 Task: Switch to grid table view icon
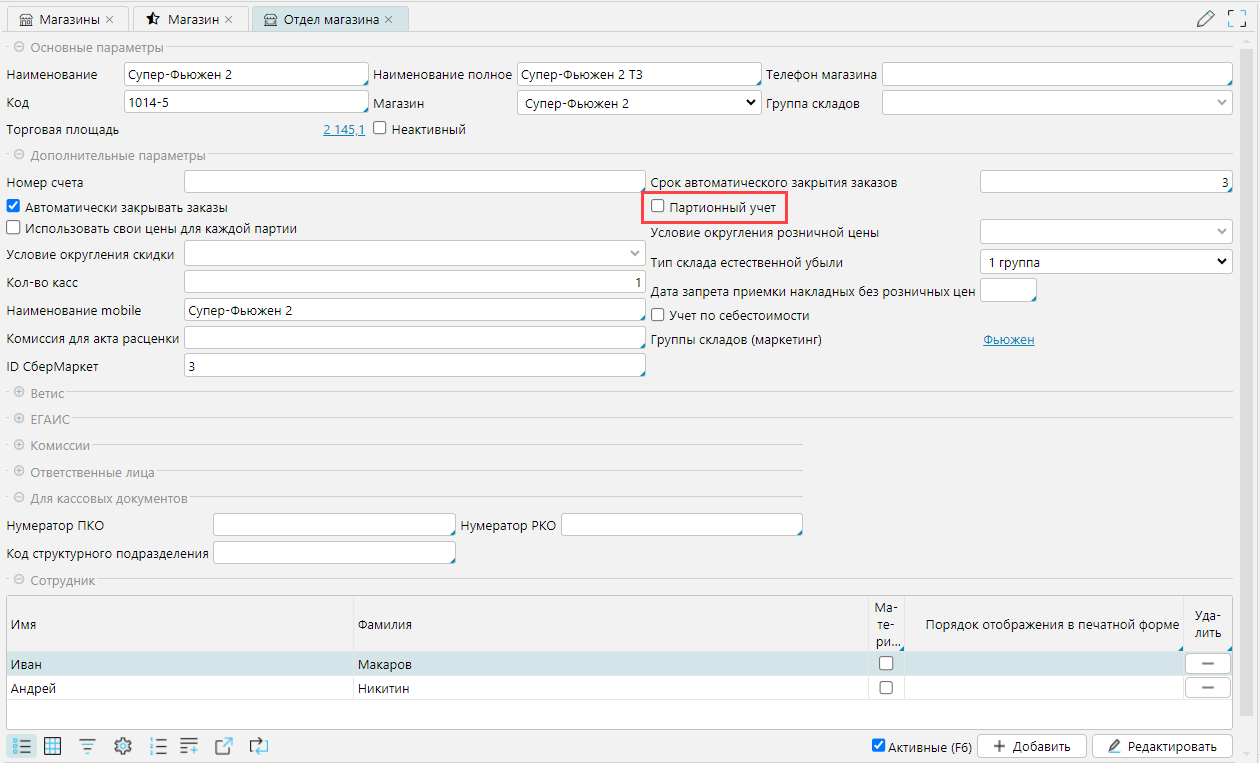tap(53, 745)
